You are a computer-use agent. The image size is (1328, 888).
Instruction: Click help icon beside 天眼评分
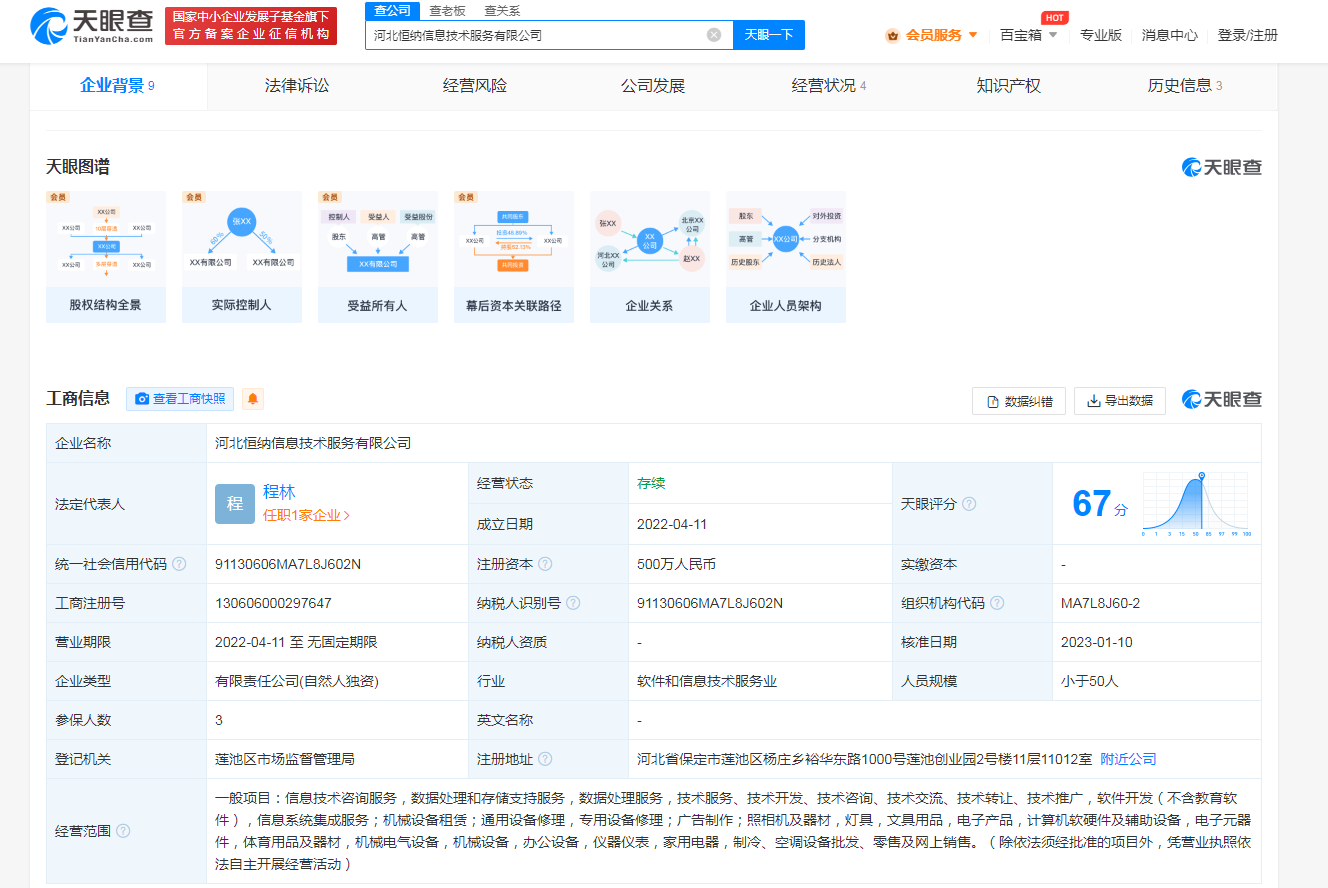pos(969,504)
